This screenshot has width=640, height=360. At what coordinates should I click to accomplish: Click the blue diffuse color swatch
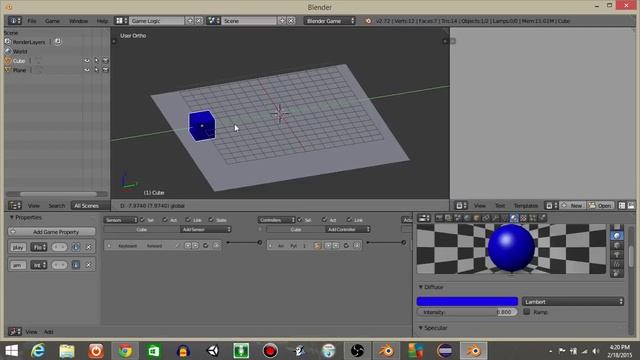click(467, 302)
